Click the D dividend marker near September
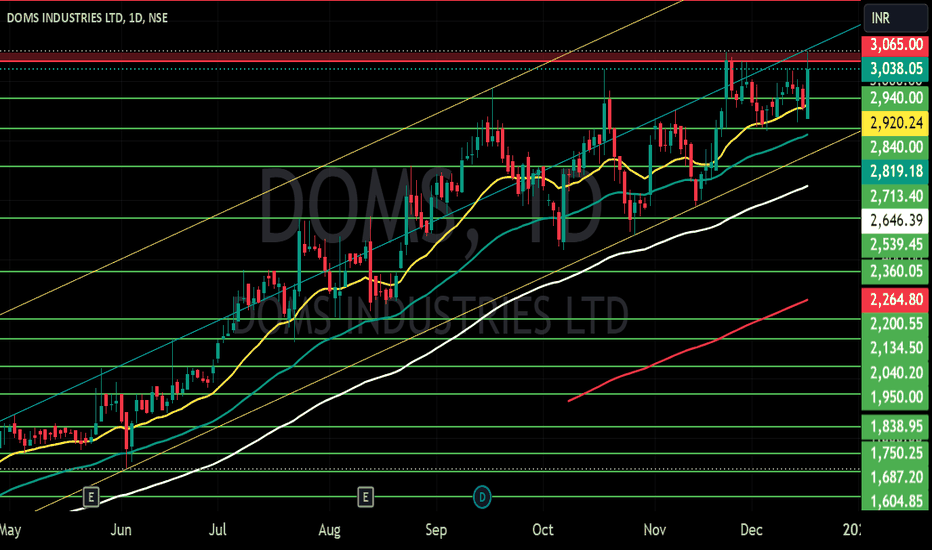932x550 pixels. (482, 496)
